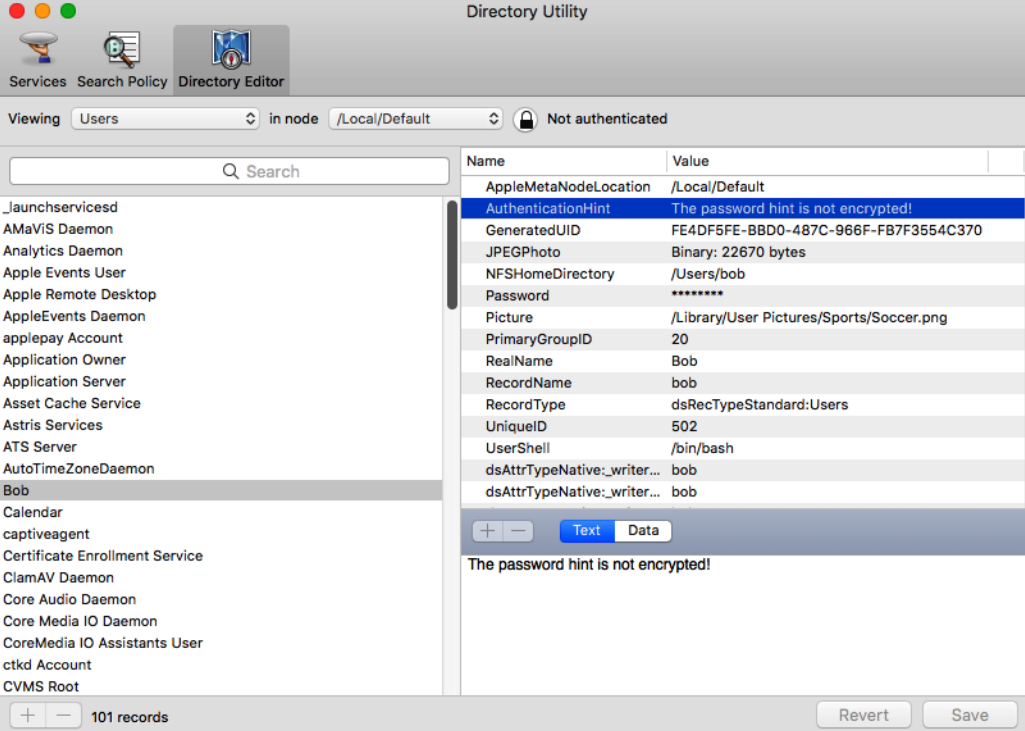The width and height of the screenshot is (1025, 731).
Task: Select the _launchservicesd record
Action: tap(221, 207)
